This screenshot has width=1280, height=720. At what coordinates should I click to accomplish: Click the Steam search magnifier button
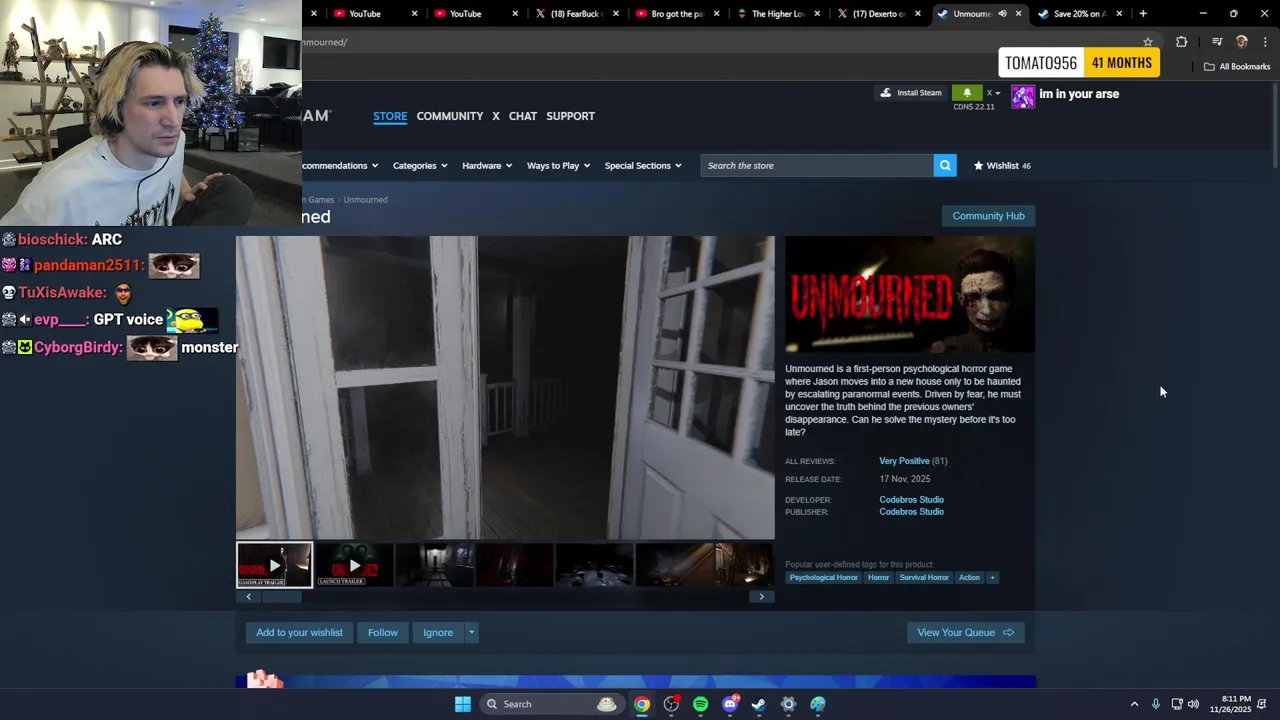[x=945, y=165]
